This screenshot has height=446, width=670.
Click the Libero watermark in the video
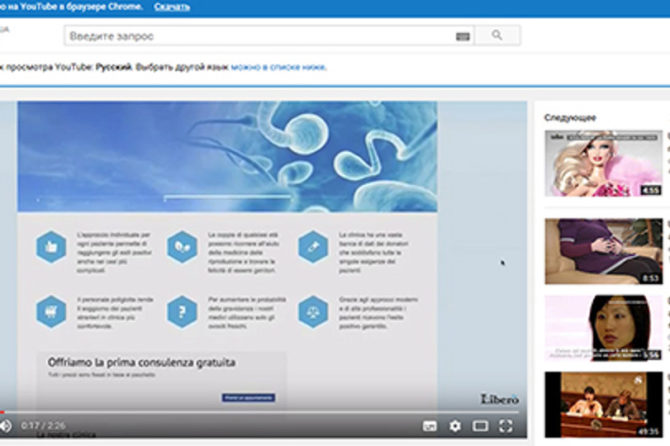pos(497,397)
